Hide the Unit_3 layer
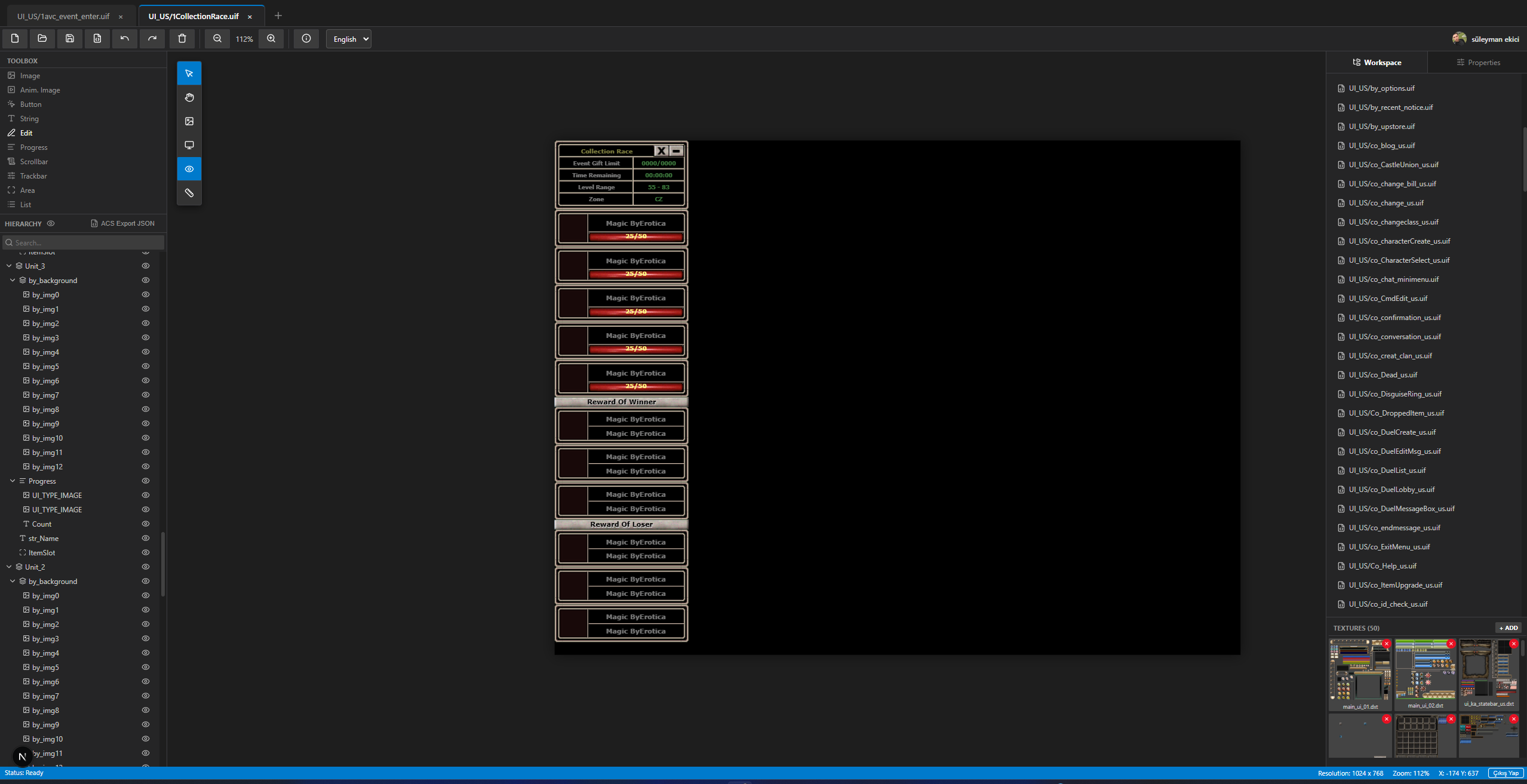The height and width of the screenshot is (784, 1527). tap(145, 266)
